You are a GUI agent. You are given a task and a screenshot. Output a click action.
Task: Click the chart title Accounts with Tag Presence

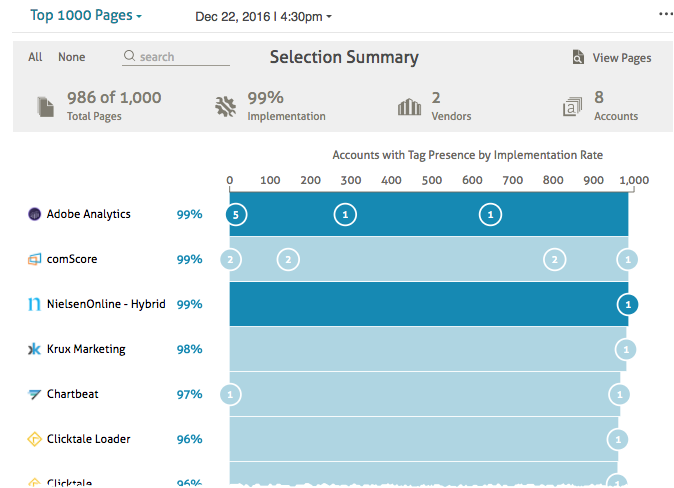click(468, 155)
